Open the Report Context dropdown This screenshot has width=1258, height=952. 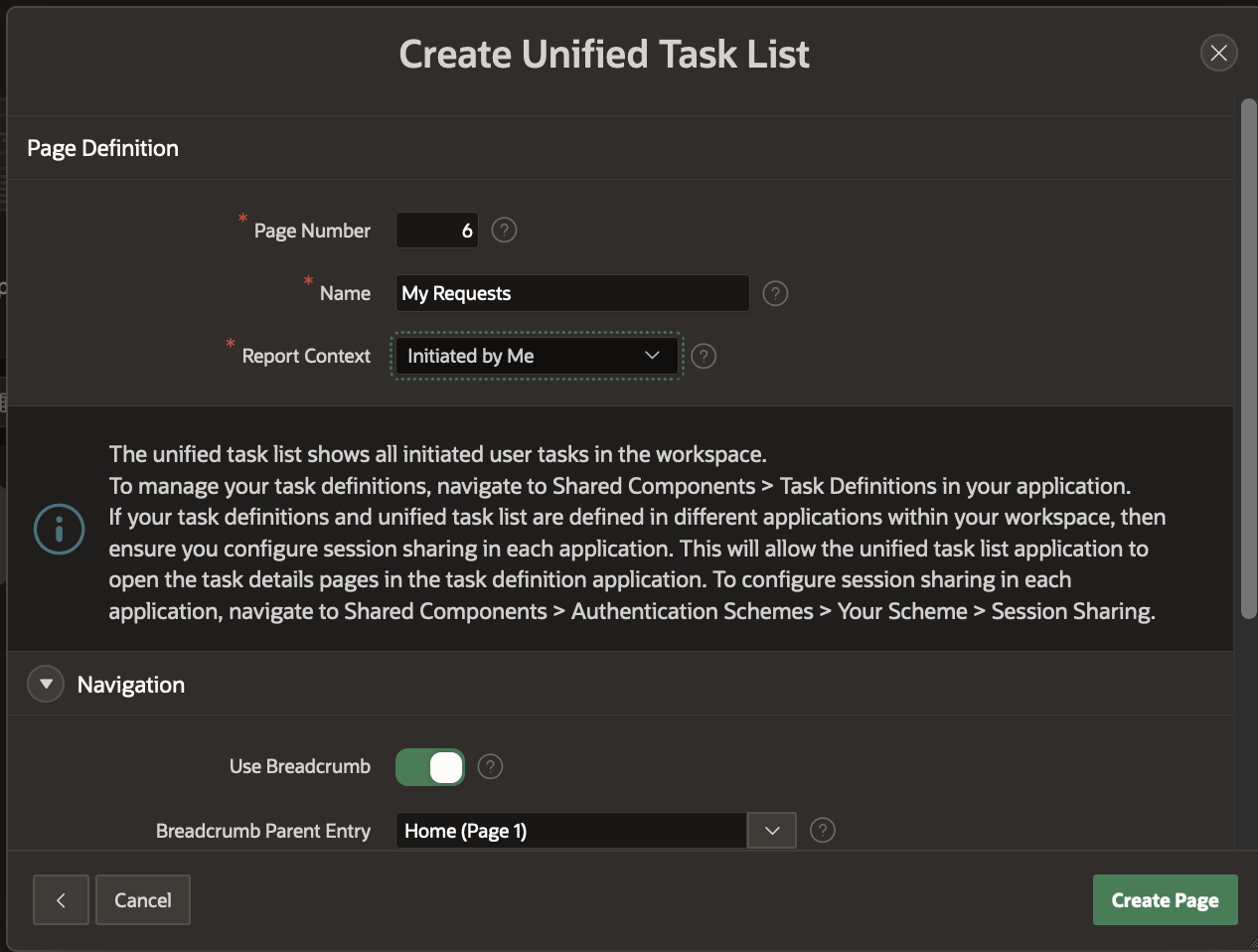click(x=536, y=356)
